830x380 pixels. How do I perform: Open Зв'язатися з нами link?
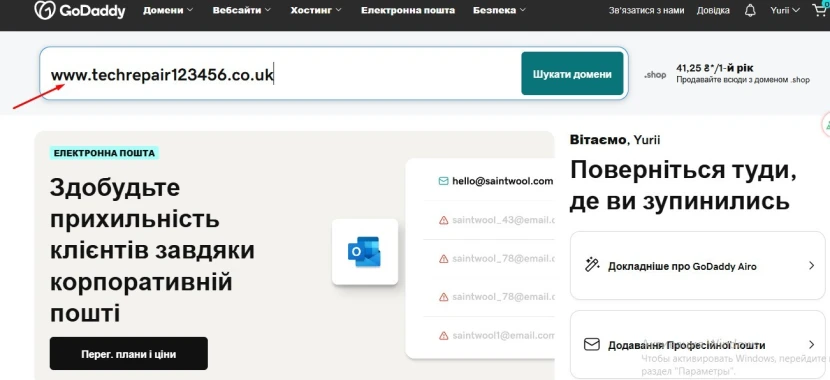(646, 11)
